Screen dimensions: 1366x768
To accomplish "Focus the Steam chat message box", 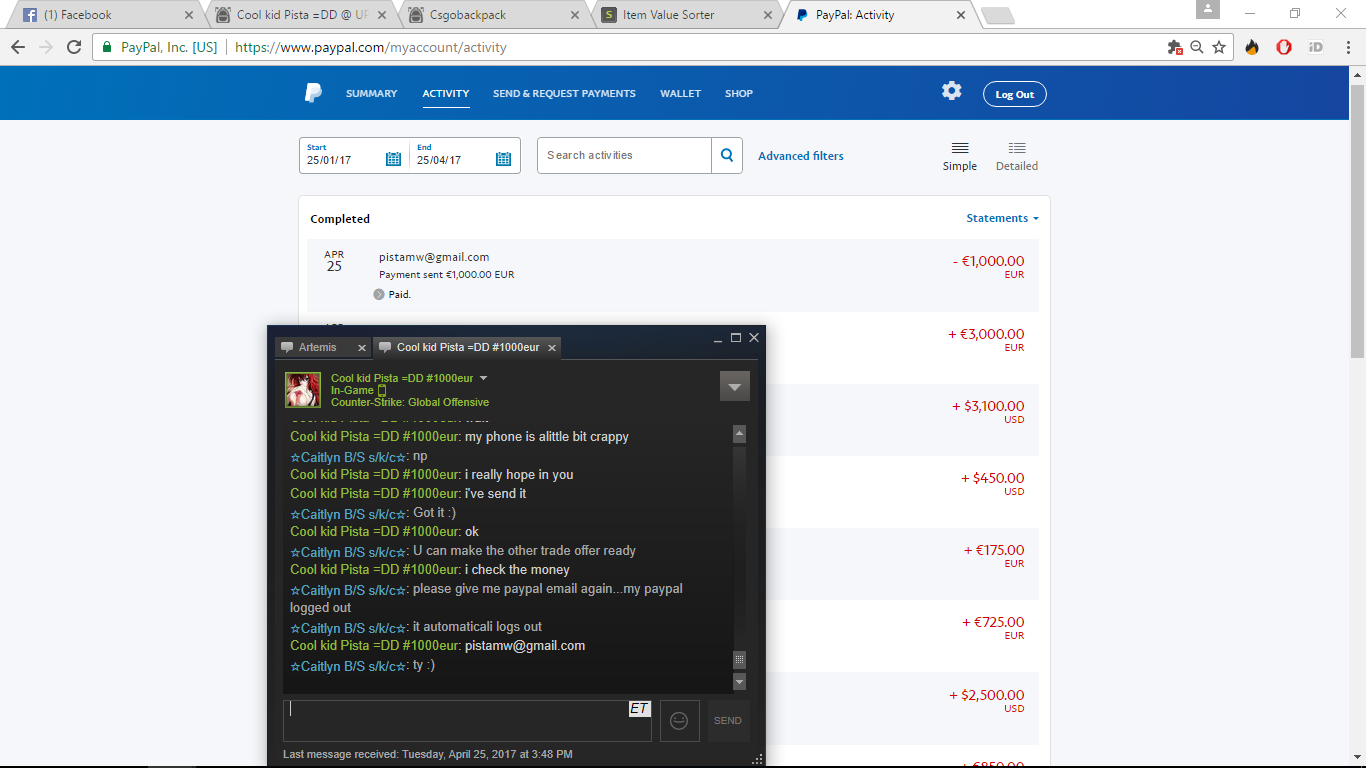I will pos(467,721).
